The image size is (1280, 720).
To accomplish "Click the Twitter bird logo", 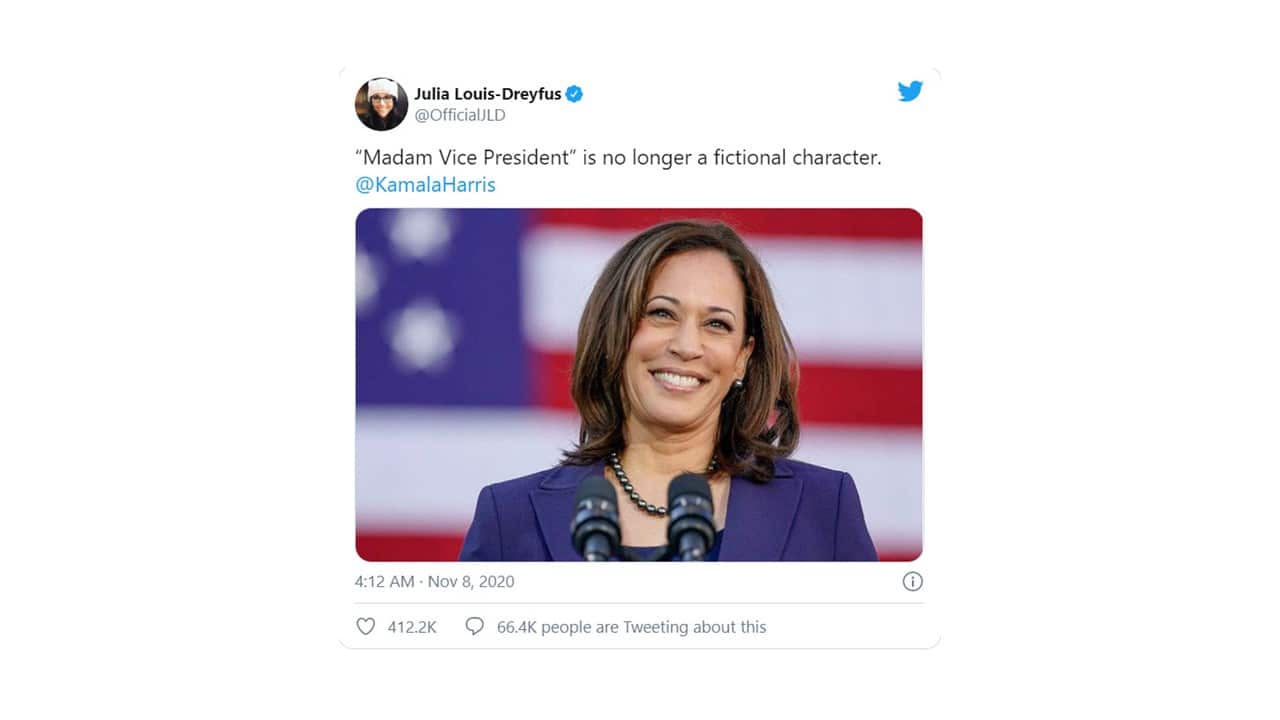I will 910,91.
